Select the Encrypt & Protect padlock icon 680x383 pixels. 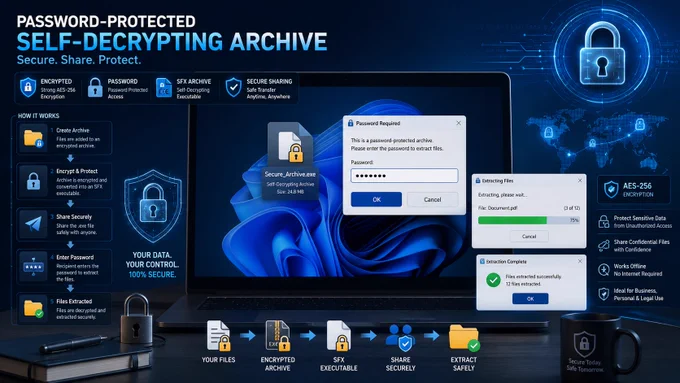[33, 181]
